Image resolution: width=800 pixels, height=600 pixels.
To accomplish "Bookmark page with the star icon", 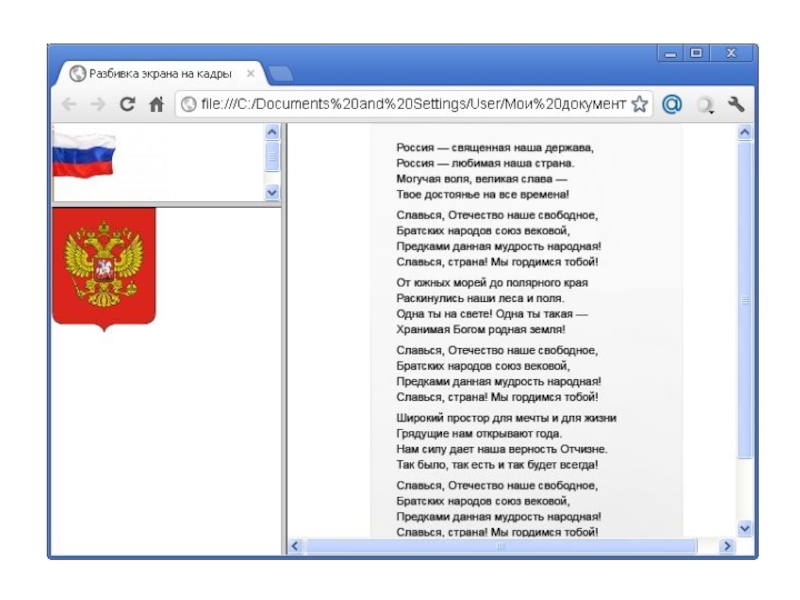I will [639, 104].
